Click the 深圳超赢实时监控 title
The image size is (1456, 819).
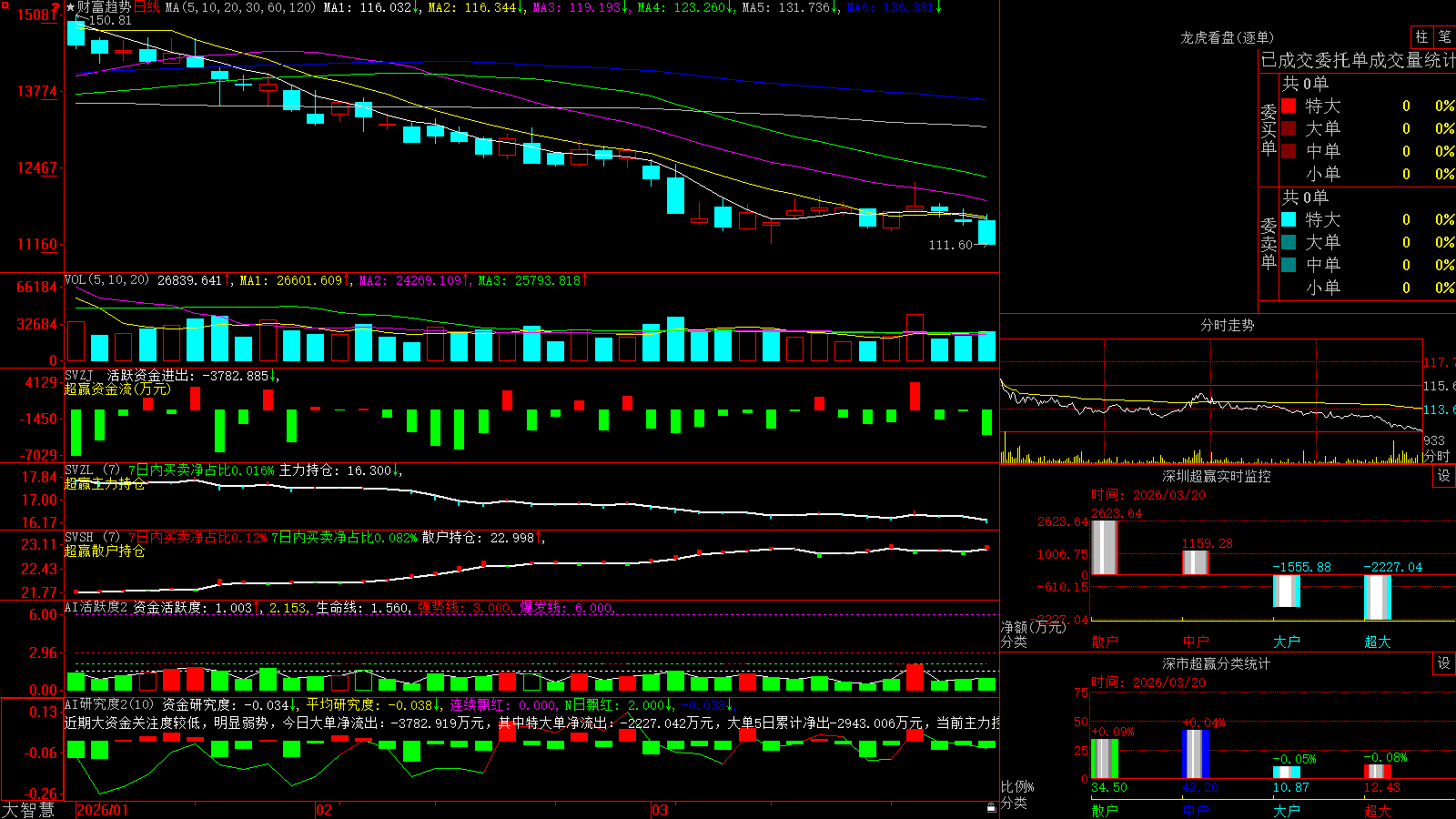1217,476
